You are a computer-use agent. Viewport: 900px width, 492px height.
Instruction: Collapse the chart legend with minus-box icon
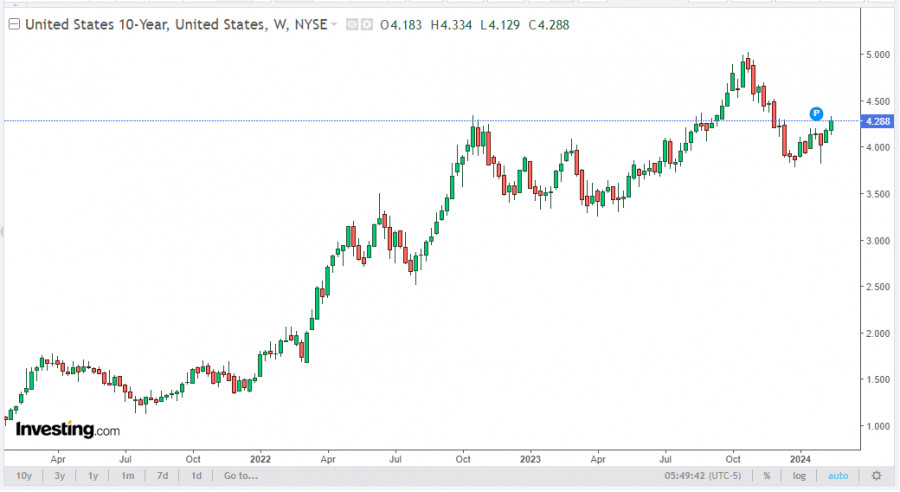pyautogui.click(x=14, y=24)
